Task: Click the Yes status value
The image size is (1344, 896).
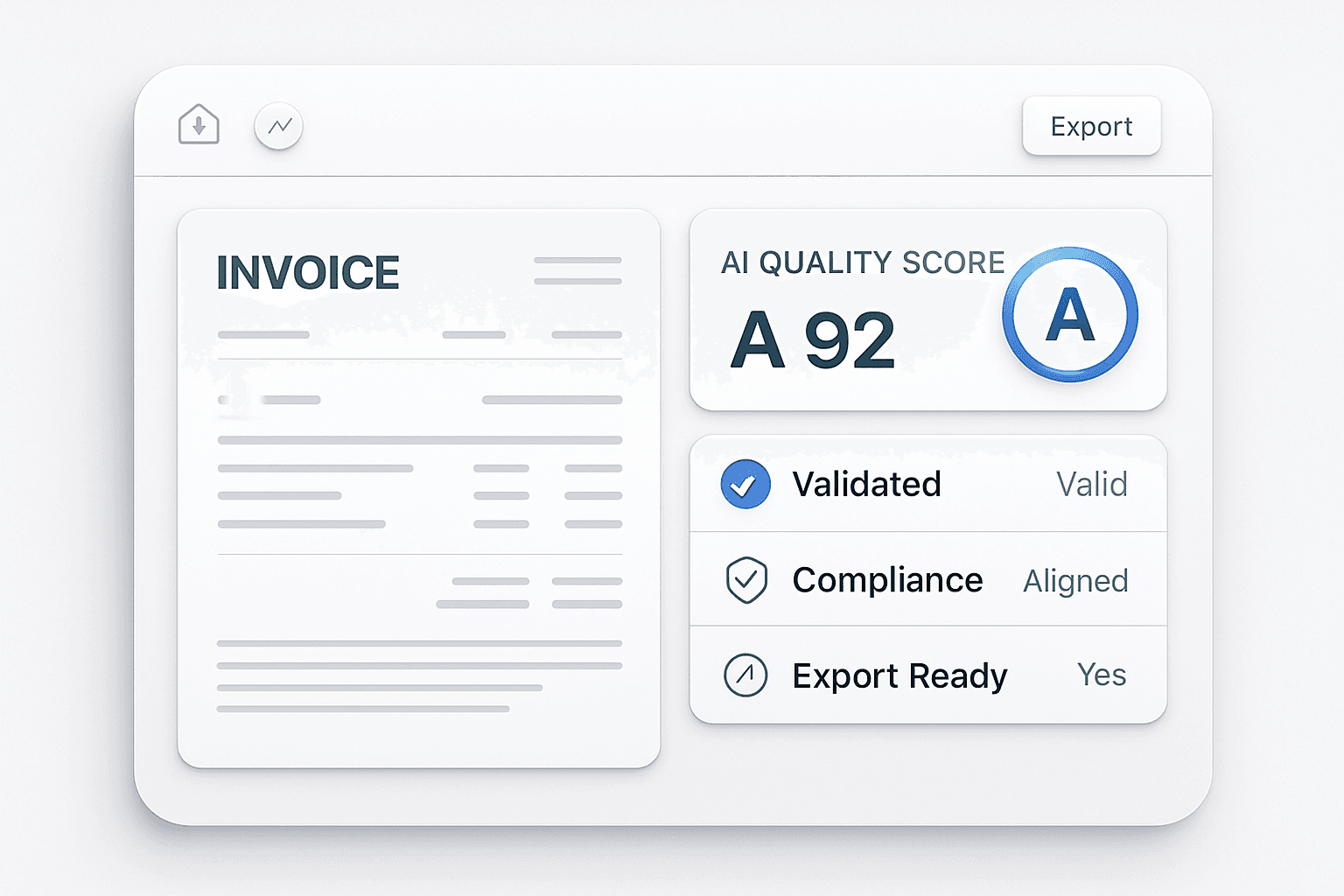Action: (1102, 675)
